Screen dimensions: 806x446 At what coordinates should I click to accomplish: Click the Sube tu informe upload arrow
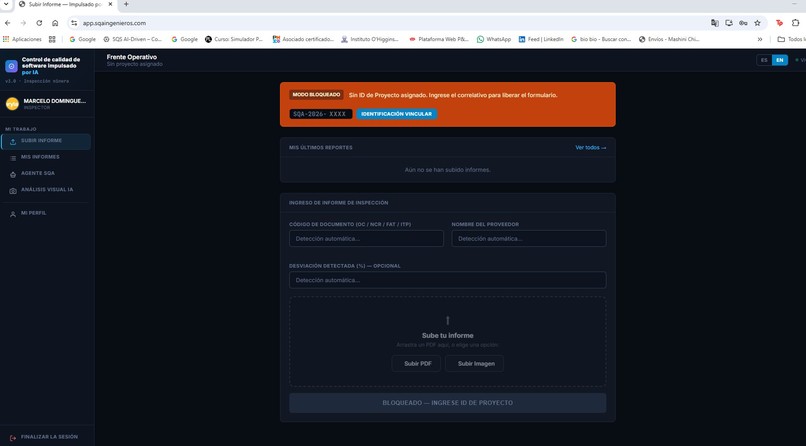[x=448, y=321]
